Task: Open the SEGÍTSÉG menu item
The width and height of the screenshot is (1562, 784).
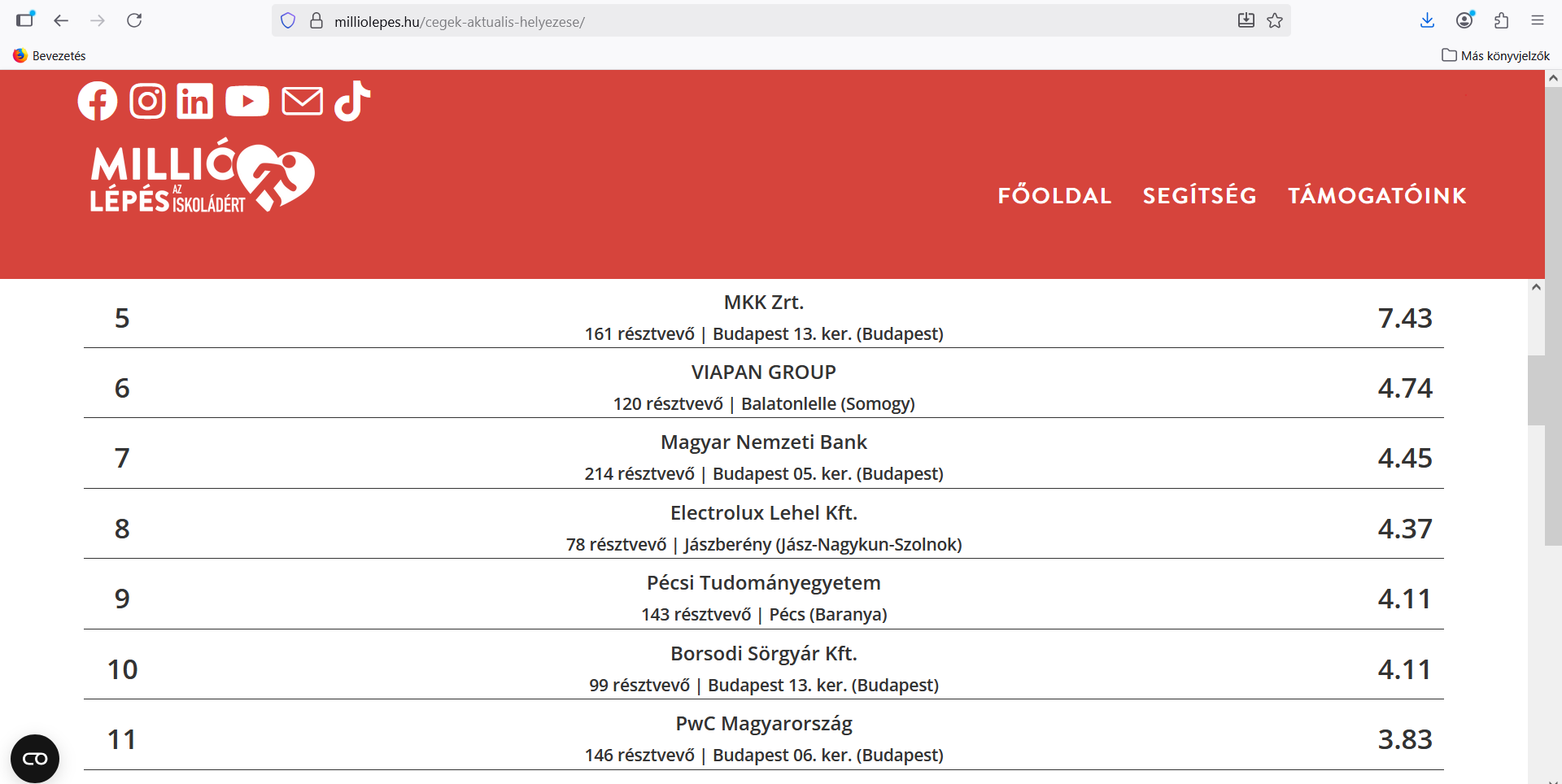Action: (1199, 196)
